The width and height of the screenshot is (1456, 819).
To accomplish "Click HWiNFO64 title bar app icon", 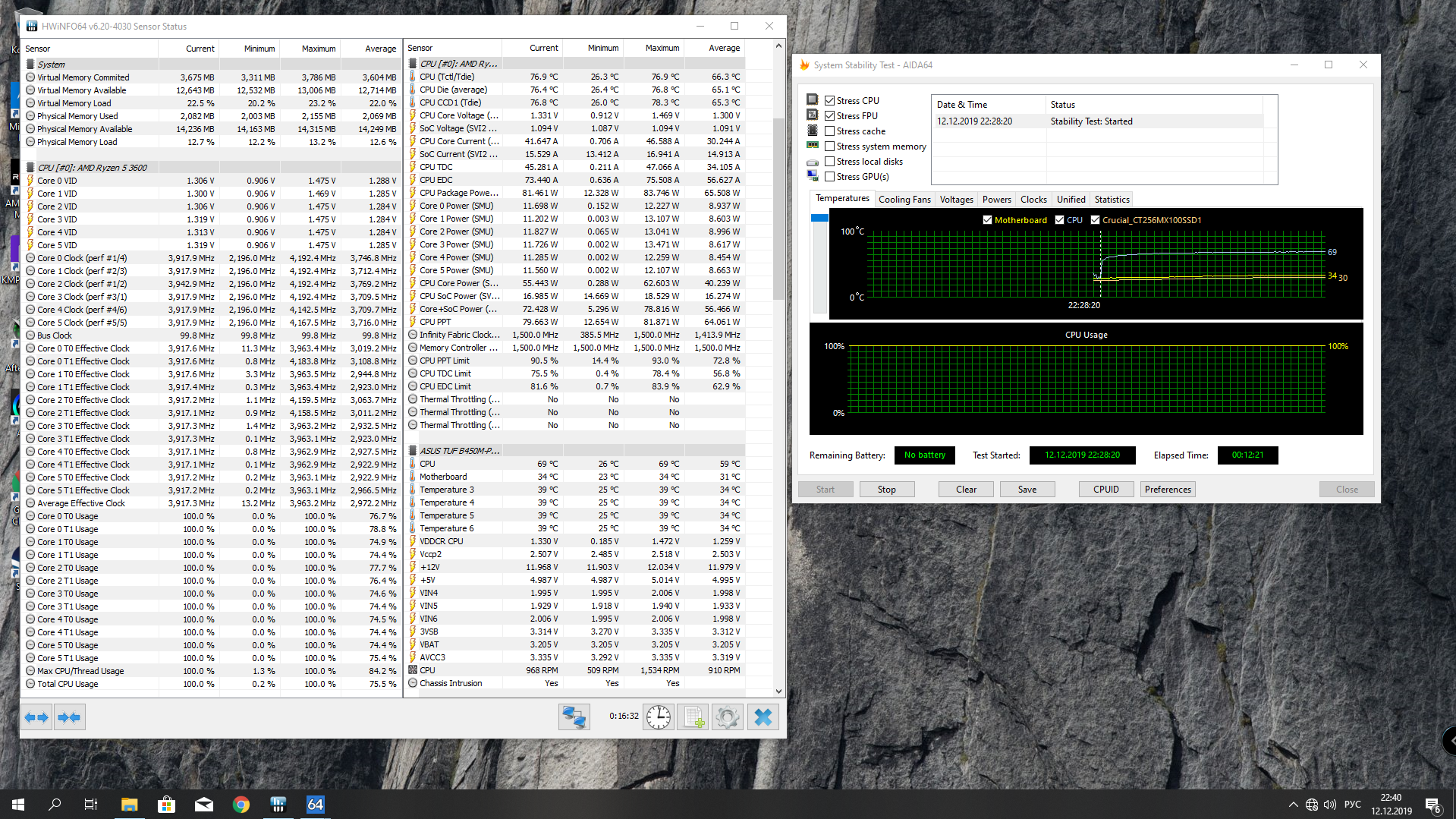I will click(x=32, y=27).
